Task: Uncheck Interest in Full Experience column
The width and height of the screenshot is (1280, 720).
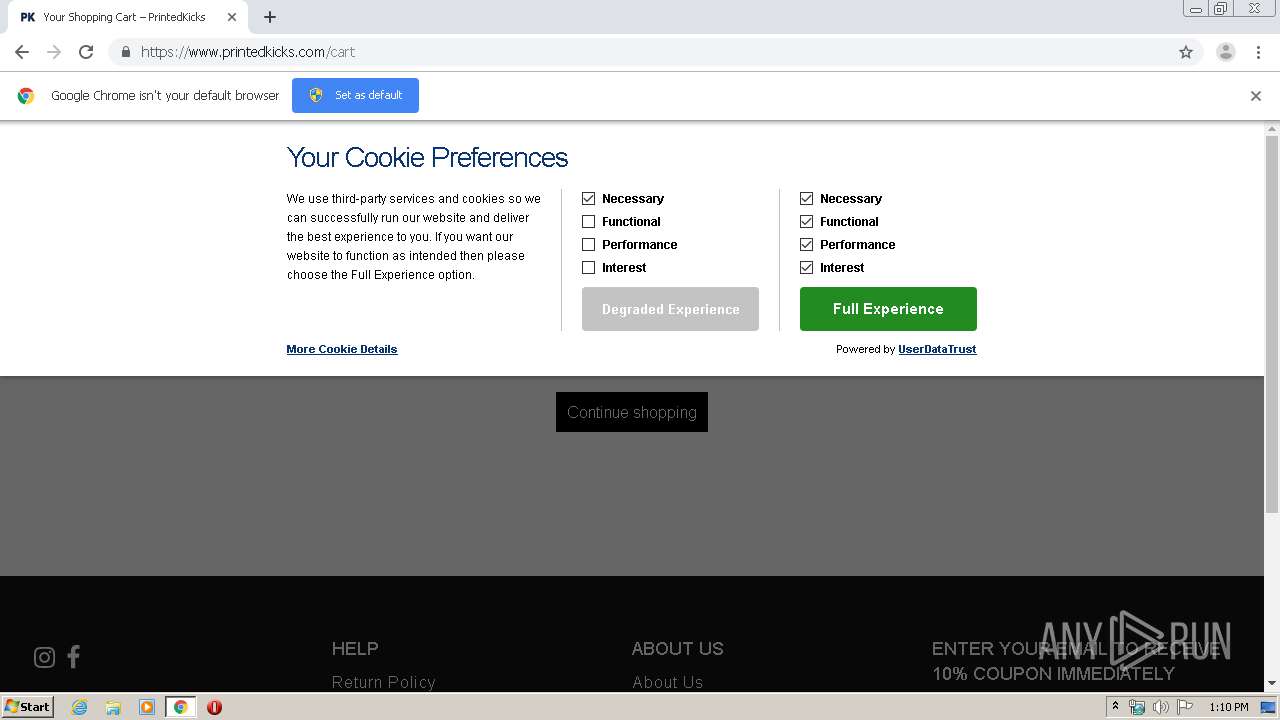Action: pos(806,267)
